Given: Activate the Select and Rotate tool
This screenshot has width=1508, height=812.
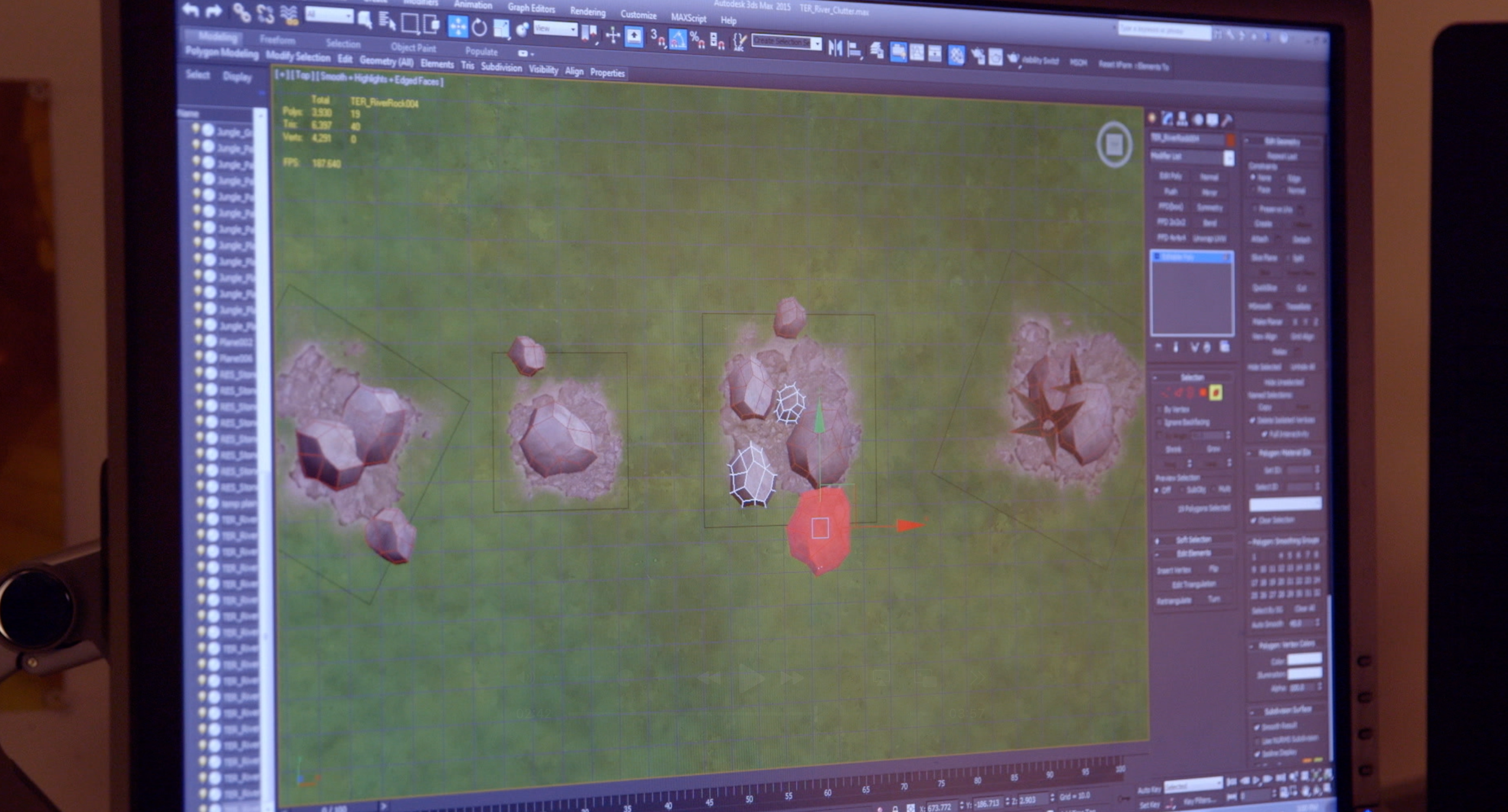Looking at the screenshot, I should (480, 28).
